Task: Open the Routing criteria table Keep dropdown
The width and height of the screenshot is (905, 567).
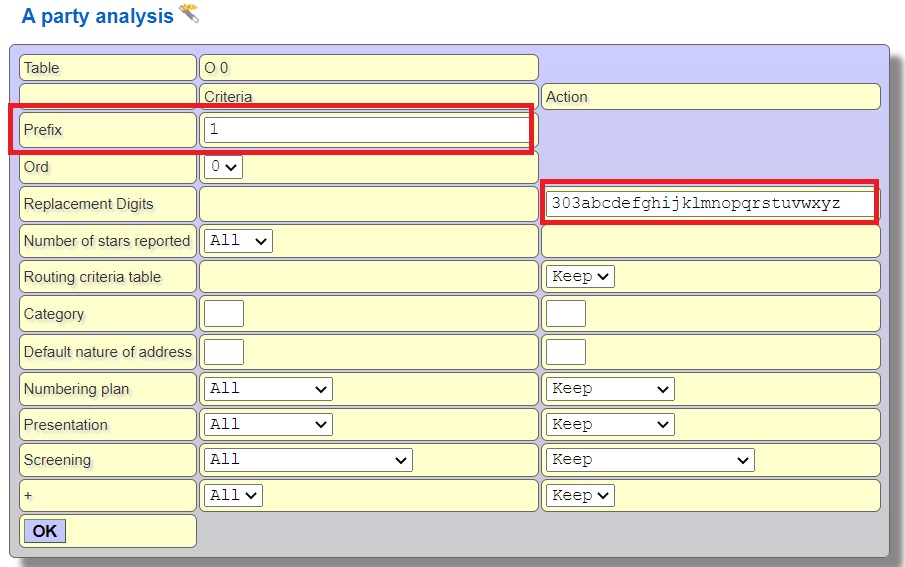Action: [580, 277]
